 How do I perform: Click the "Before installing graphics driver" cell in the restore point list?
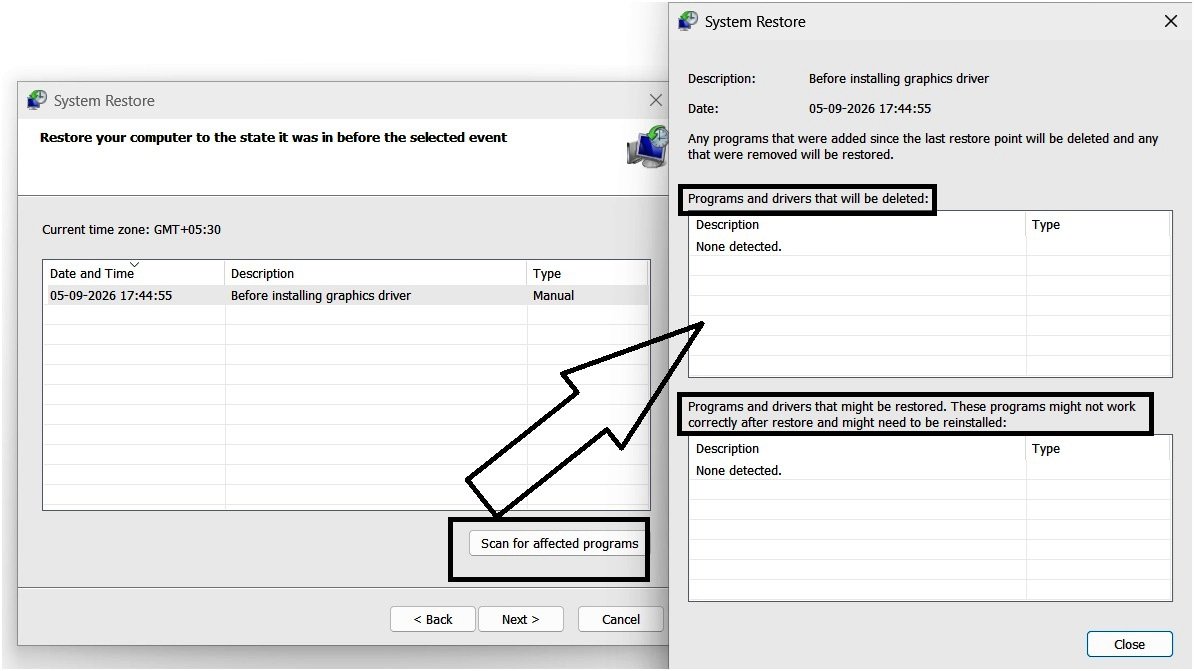pos(321,296)
